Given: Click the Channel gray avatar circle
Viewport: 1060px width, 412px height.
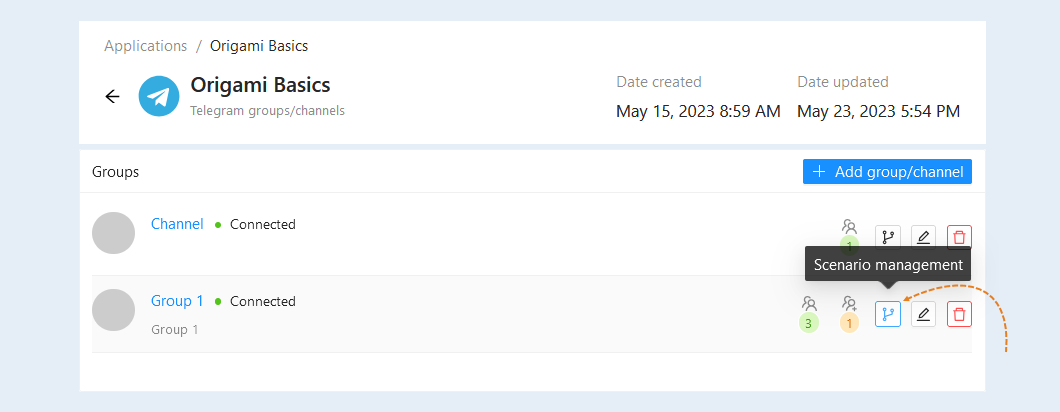Looking at the screenshot, I should click(114, 233).
